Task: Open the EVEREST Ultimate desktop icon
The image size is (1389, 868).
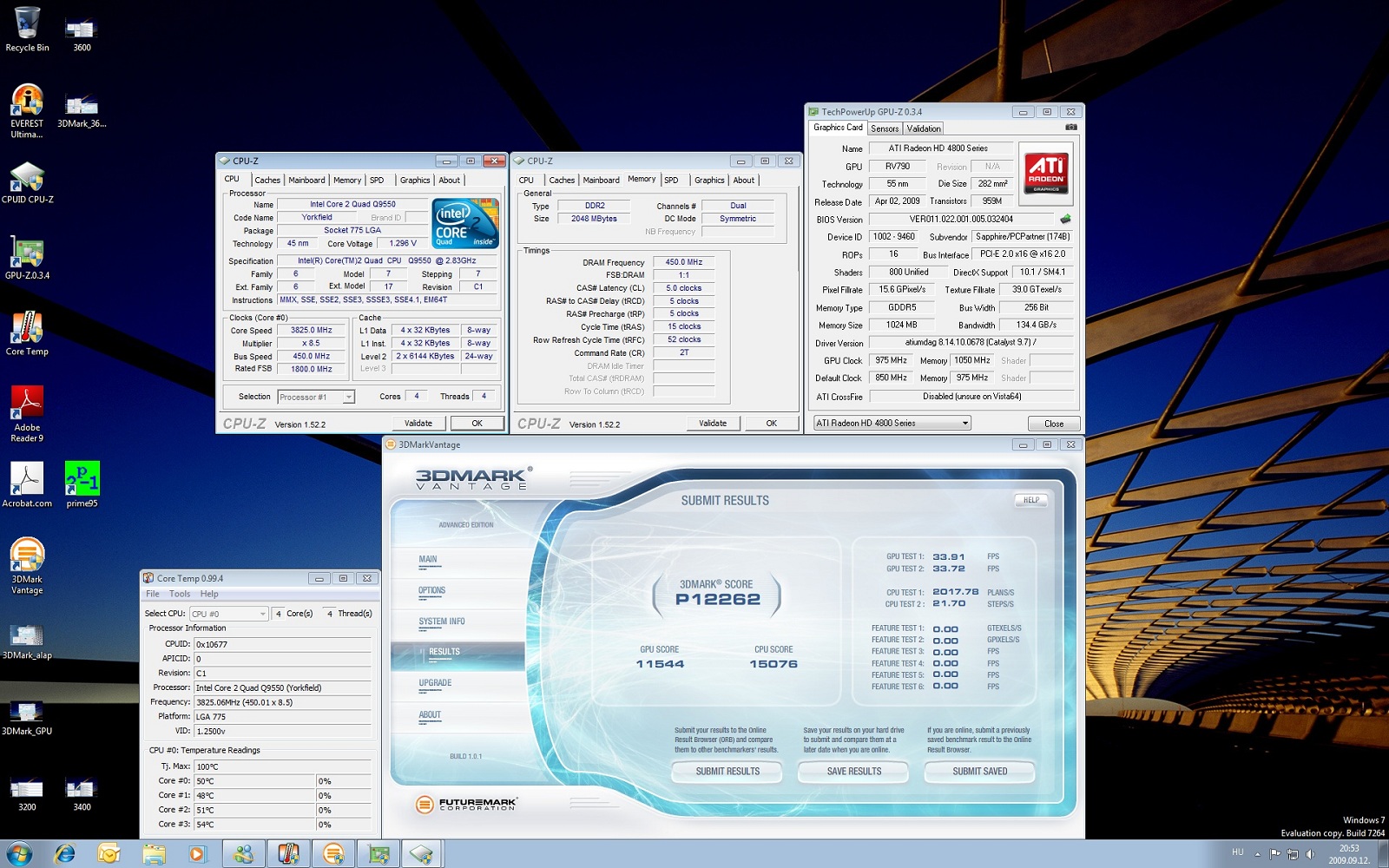Action: tap(27, 102)
